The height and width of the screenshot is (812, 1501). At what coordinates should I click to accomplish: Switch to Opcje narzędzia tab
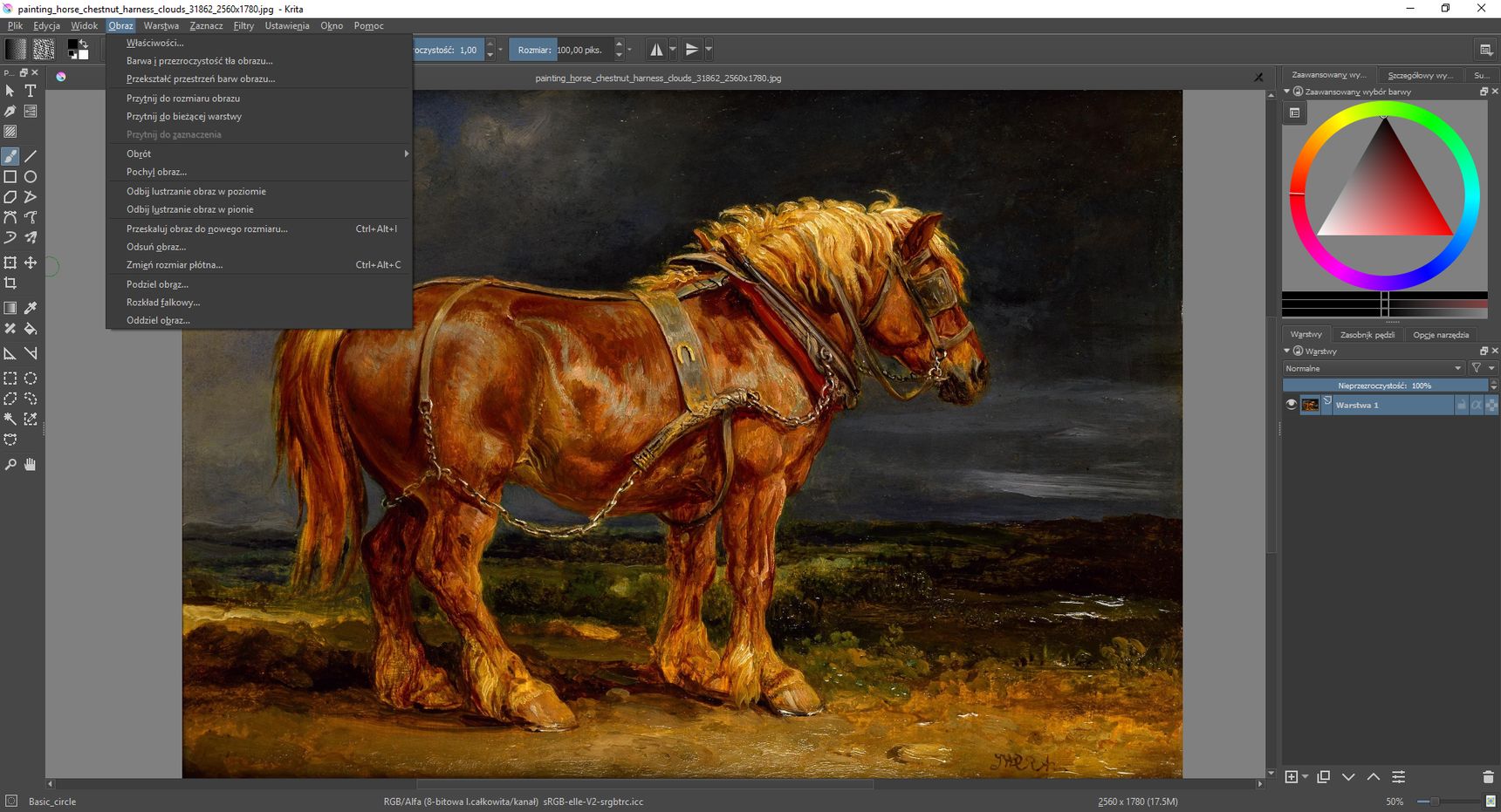pos(1441,335)
